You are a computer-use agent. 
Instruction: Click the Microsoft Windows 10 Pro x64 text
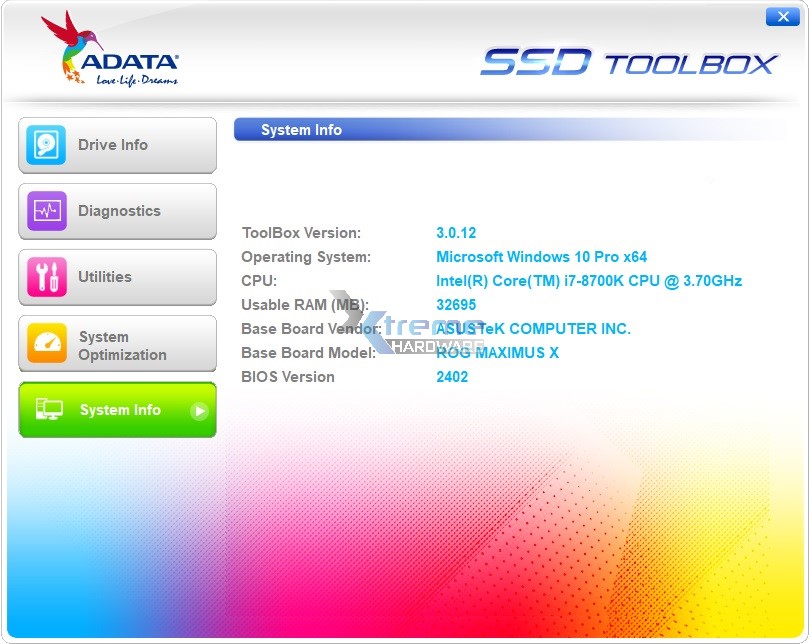(x=541, y=256)
